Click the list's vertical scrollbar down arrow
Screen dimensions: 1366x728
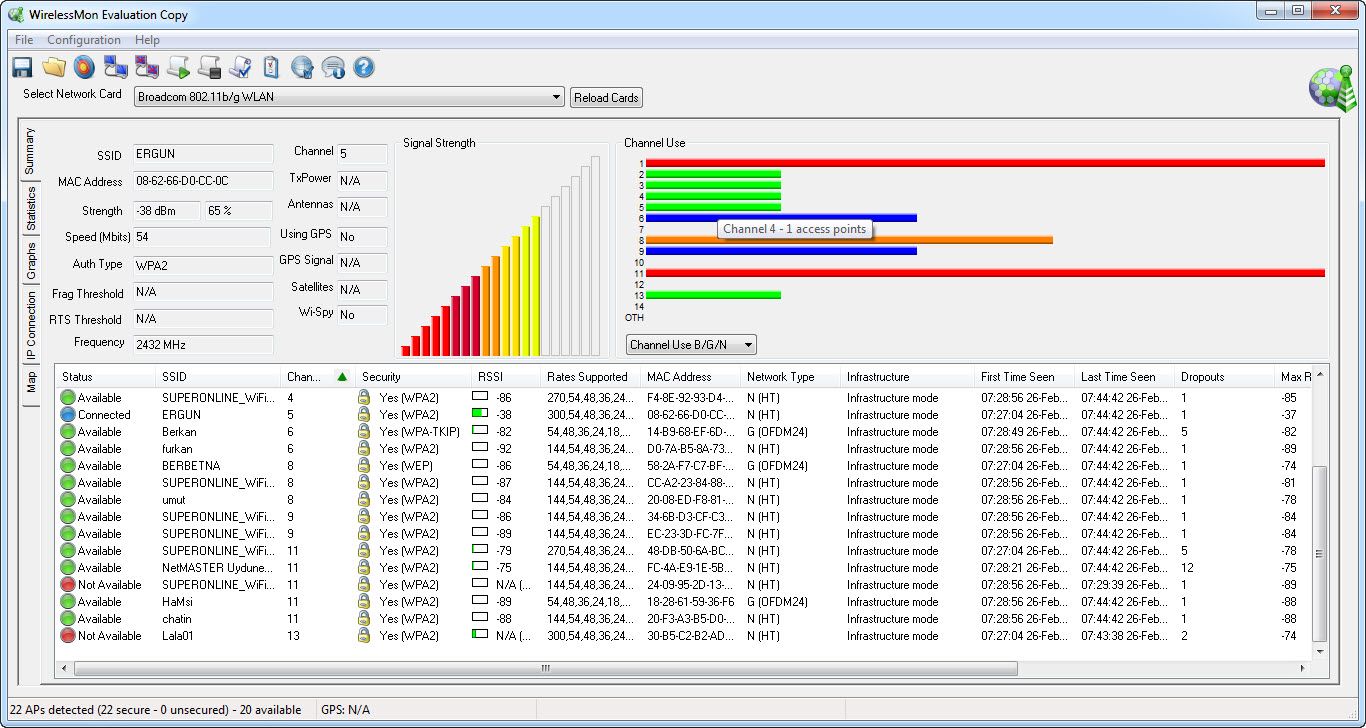(x=1320, y=651)
